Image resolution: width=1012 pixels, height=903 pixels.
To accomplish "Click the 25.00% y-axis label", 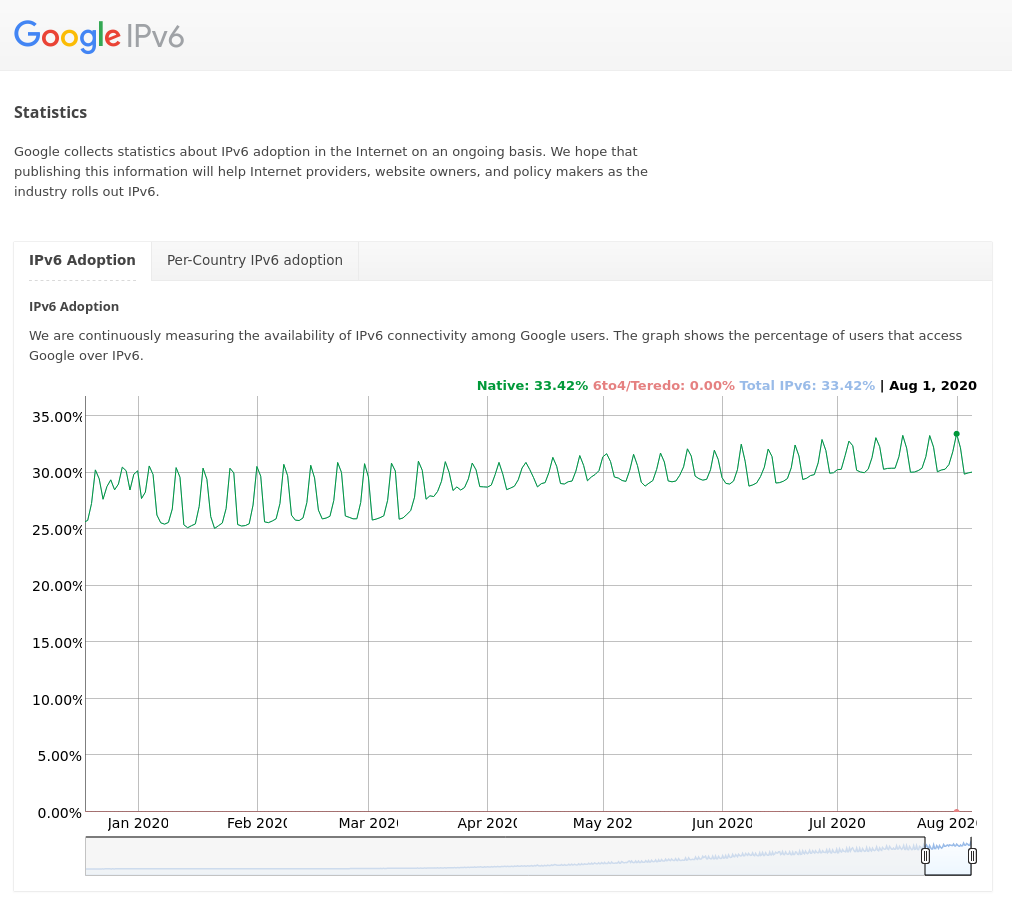I will tap(57, 530).
